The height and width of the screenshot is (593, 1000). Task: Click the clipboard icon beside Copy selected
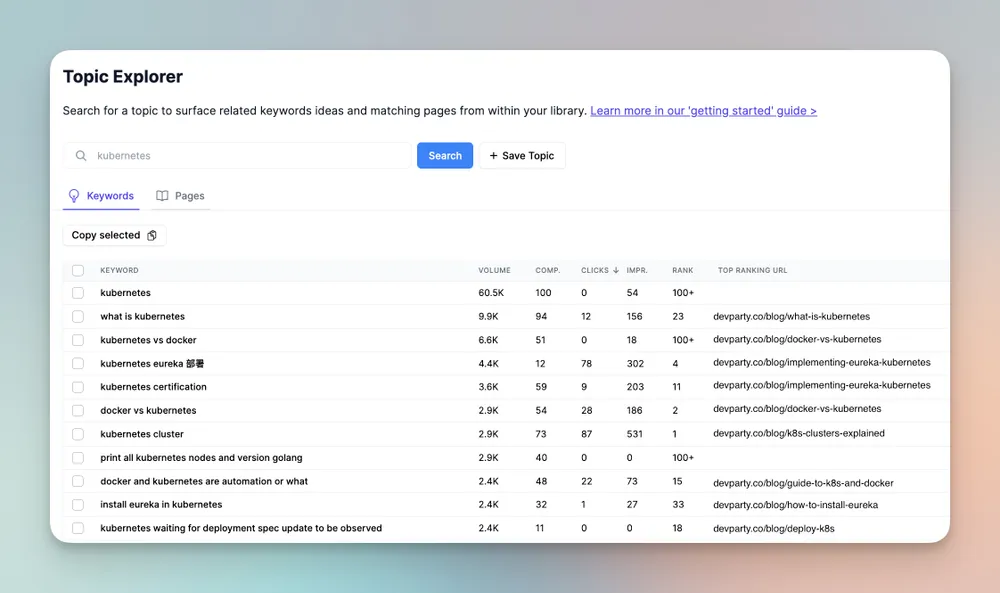click(152, 236)
